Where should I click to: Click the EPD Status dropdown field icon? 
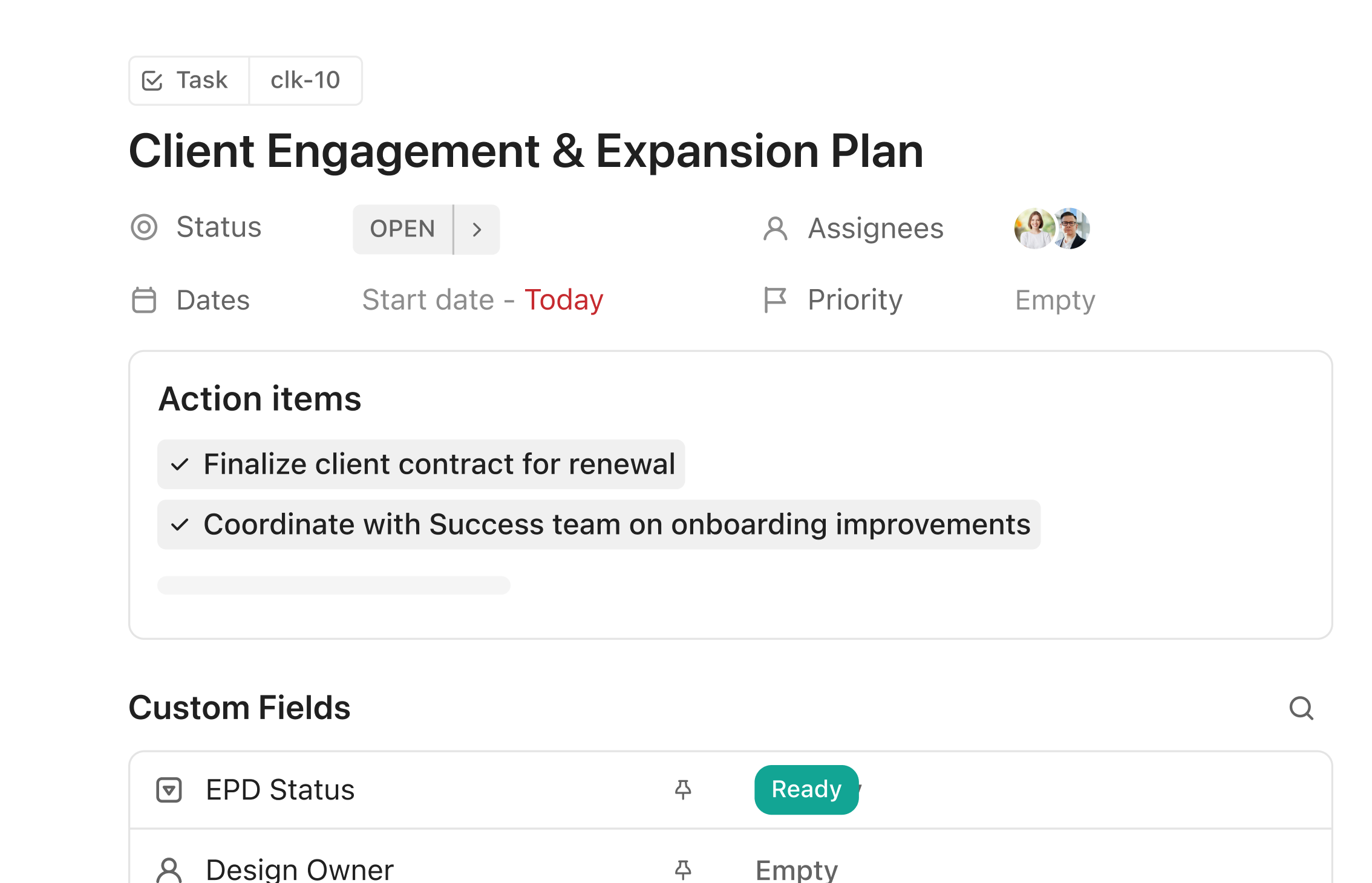click(169, 790)
